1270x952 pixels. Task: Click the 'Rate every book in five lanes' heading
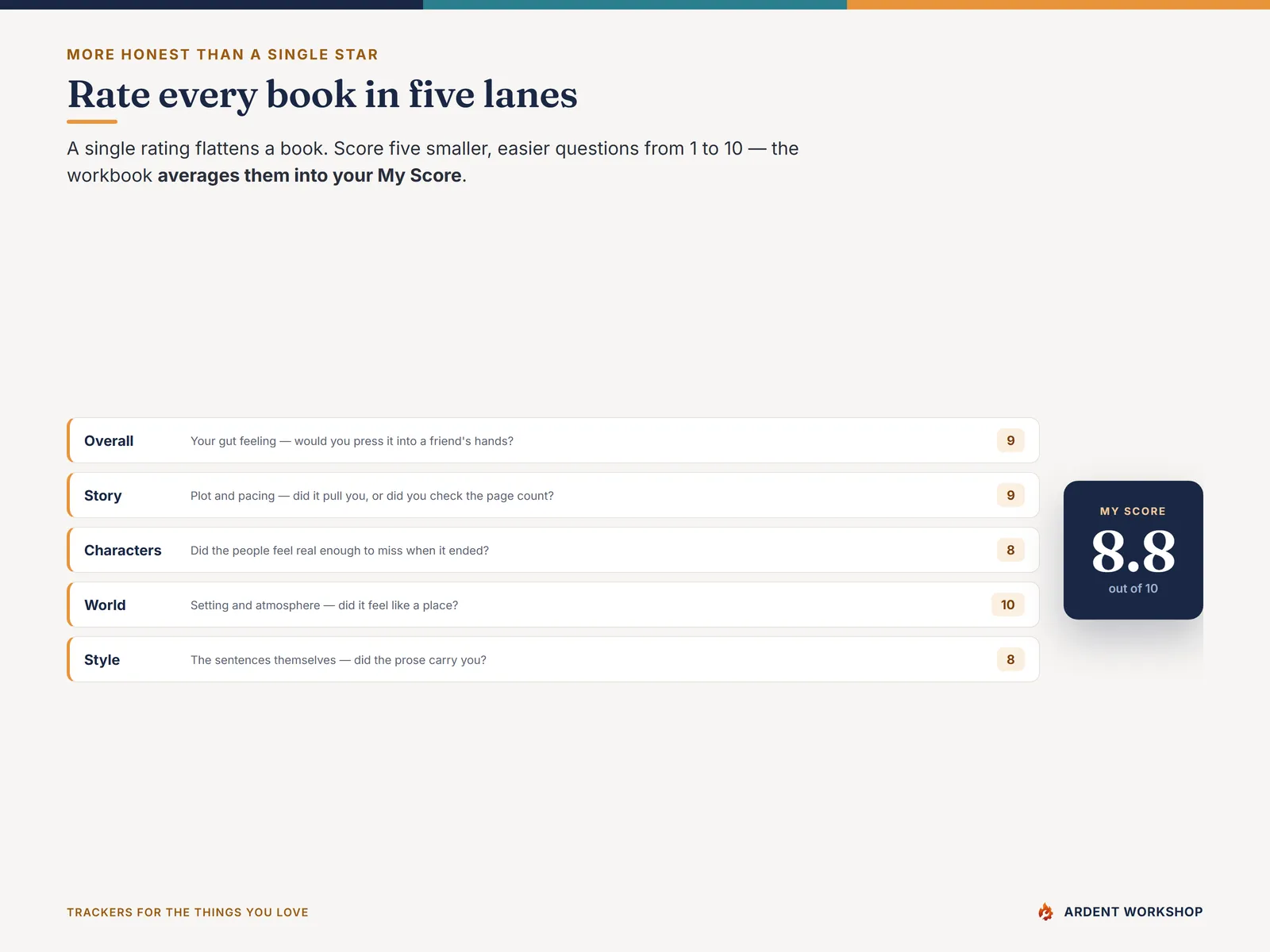(322, 94)
